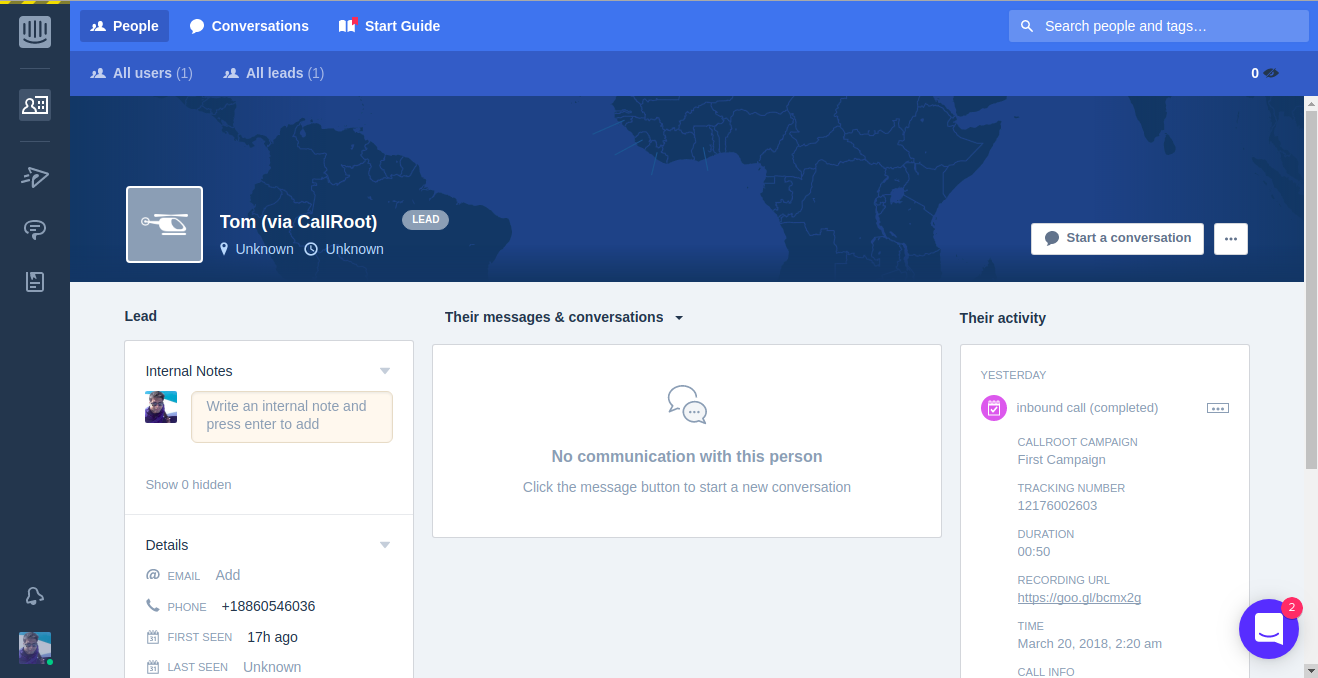Open the paper plane Messages icon in the sidebar
Image resolution: width=1318 pixels, height=678 pixels.
(35, 177)
